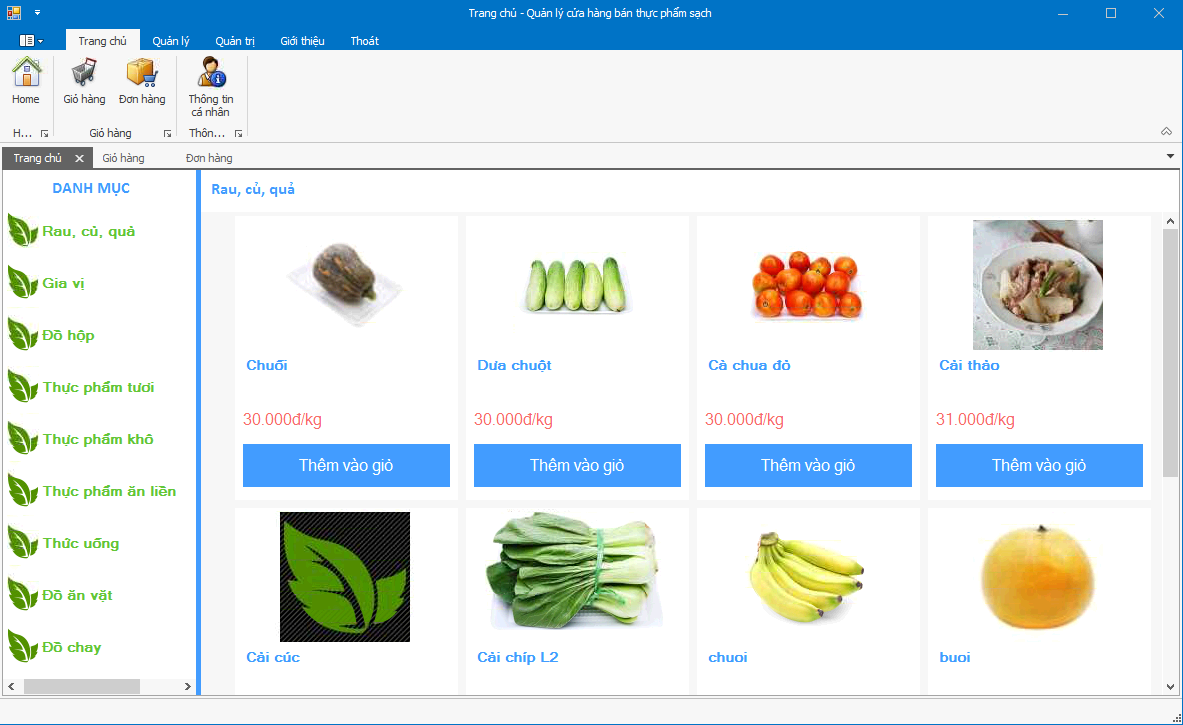
Task: Click leaf icon beside Đồ chay
Action: click(23, 647)
